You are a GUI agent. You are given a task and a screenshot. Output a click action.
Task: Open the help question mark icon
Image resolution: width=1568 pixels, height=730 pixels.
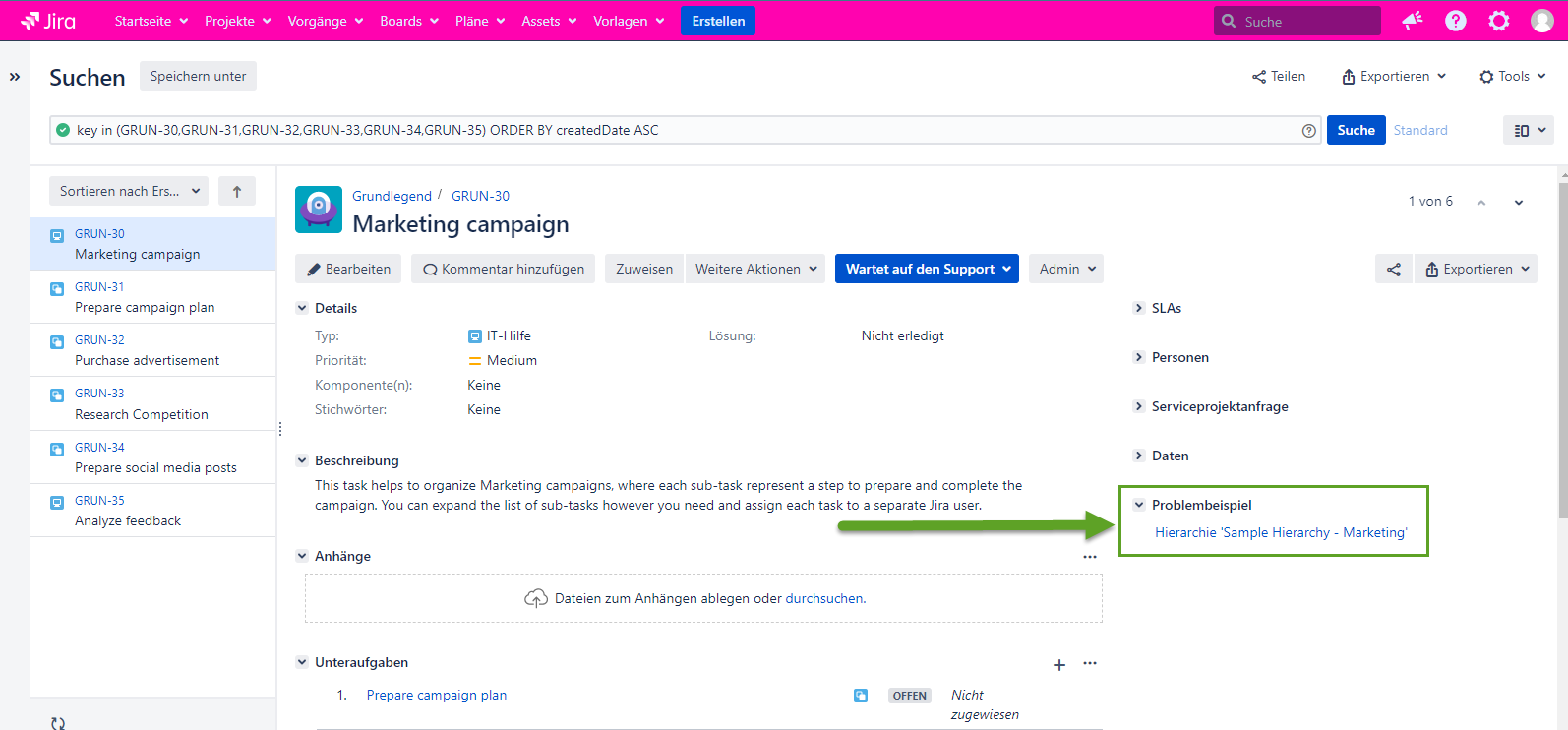pyautogui.click(x=1456, y=21)
